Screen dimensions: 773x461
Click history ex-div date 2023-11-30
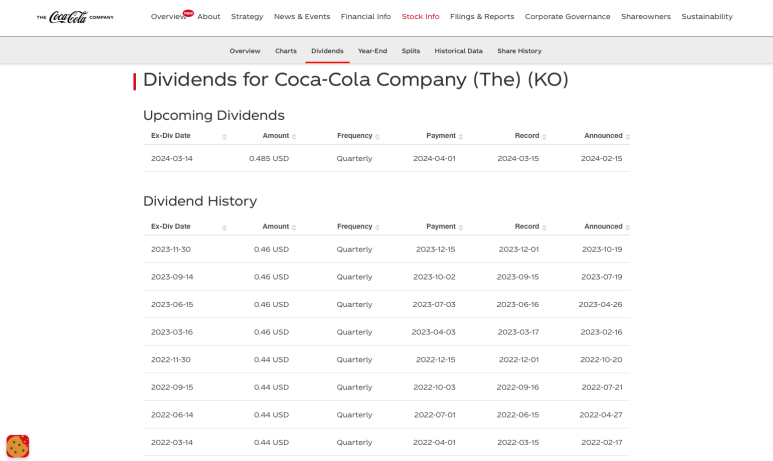(x=171, y=249)
